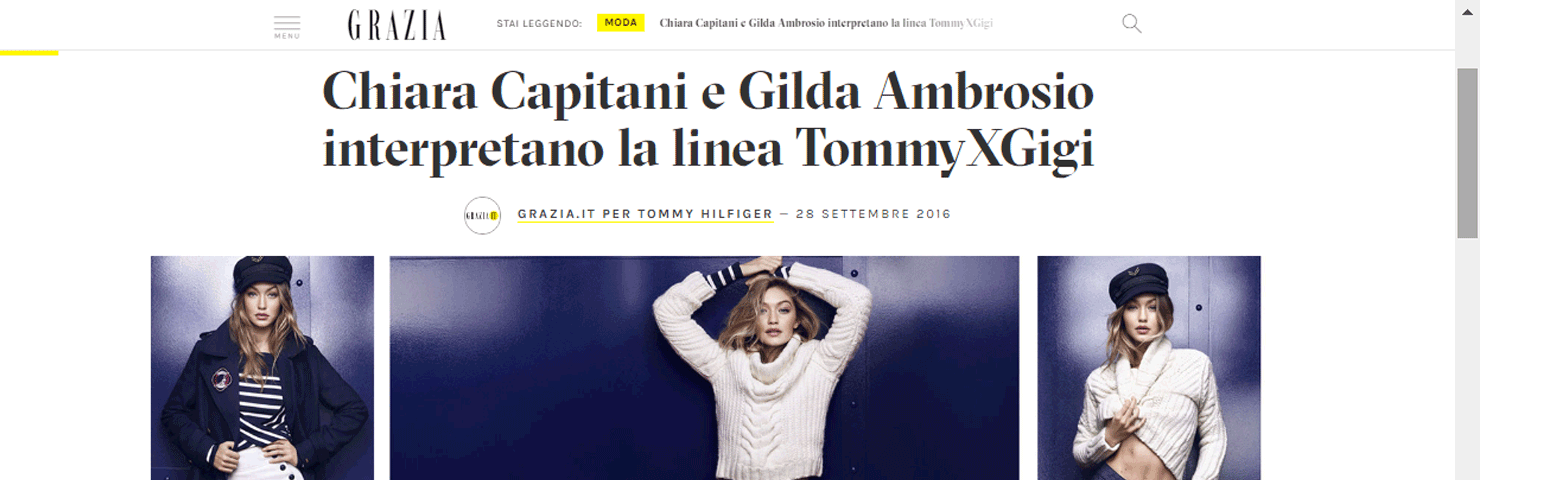Open the left photo with the navy jacket

point(262,368)
